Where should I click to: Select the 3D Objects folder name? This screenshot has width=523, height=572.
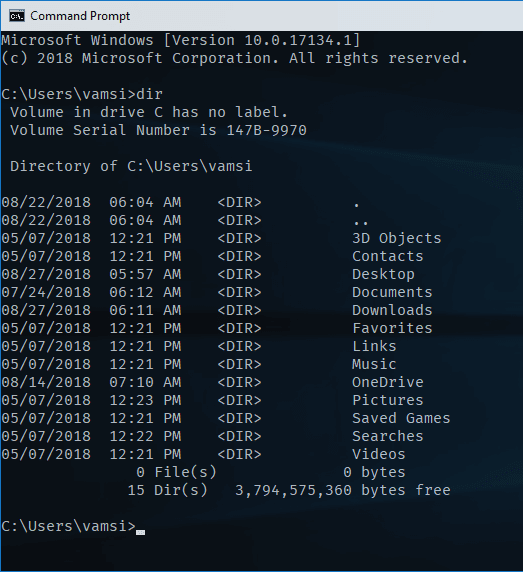(397, 238)
